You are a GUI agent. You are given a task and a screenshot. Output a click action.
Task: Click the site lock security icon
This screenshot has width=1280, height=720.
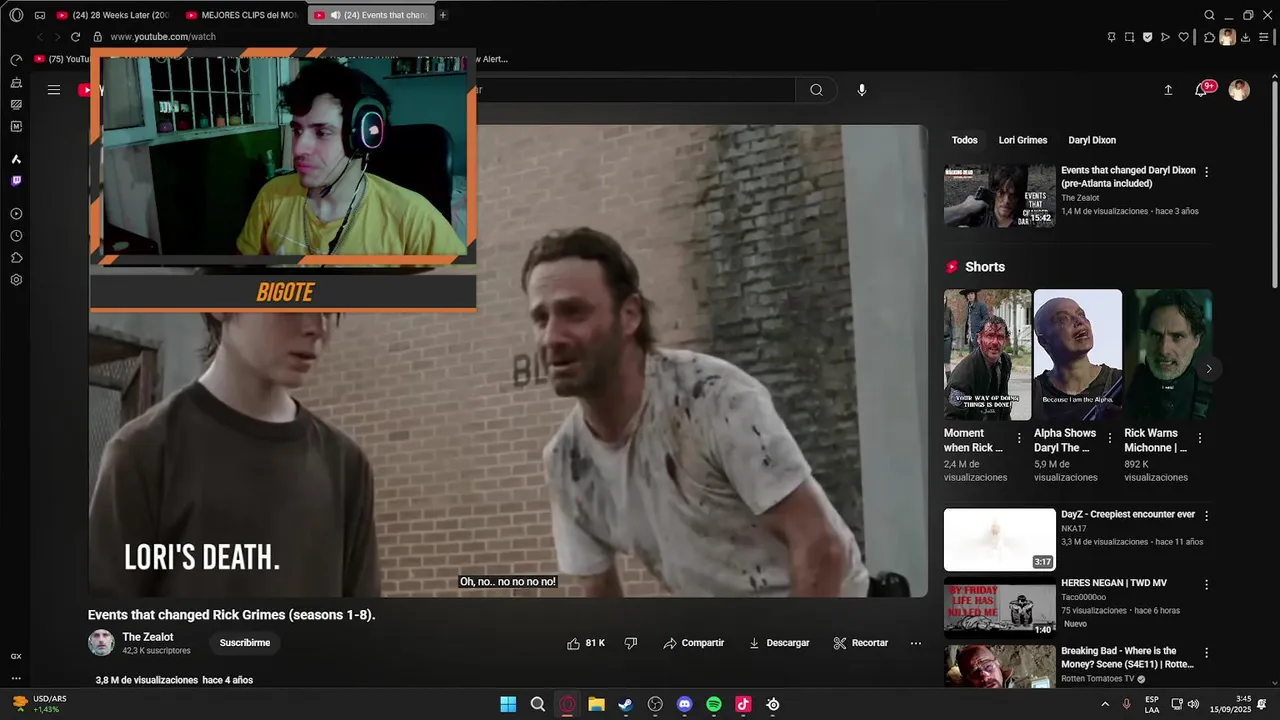(x=98, y=37)
